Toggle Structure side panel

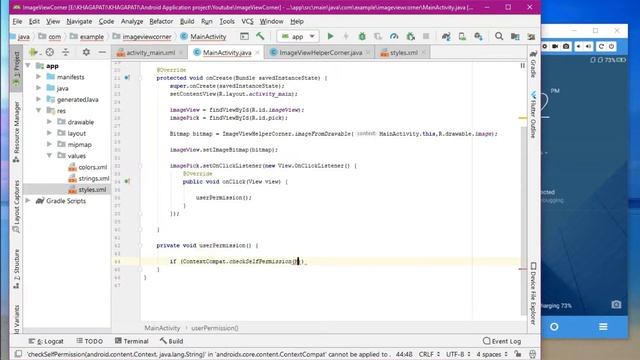pyautogui.click(x=16, y=269)
